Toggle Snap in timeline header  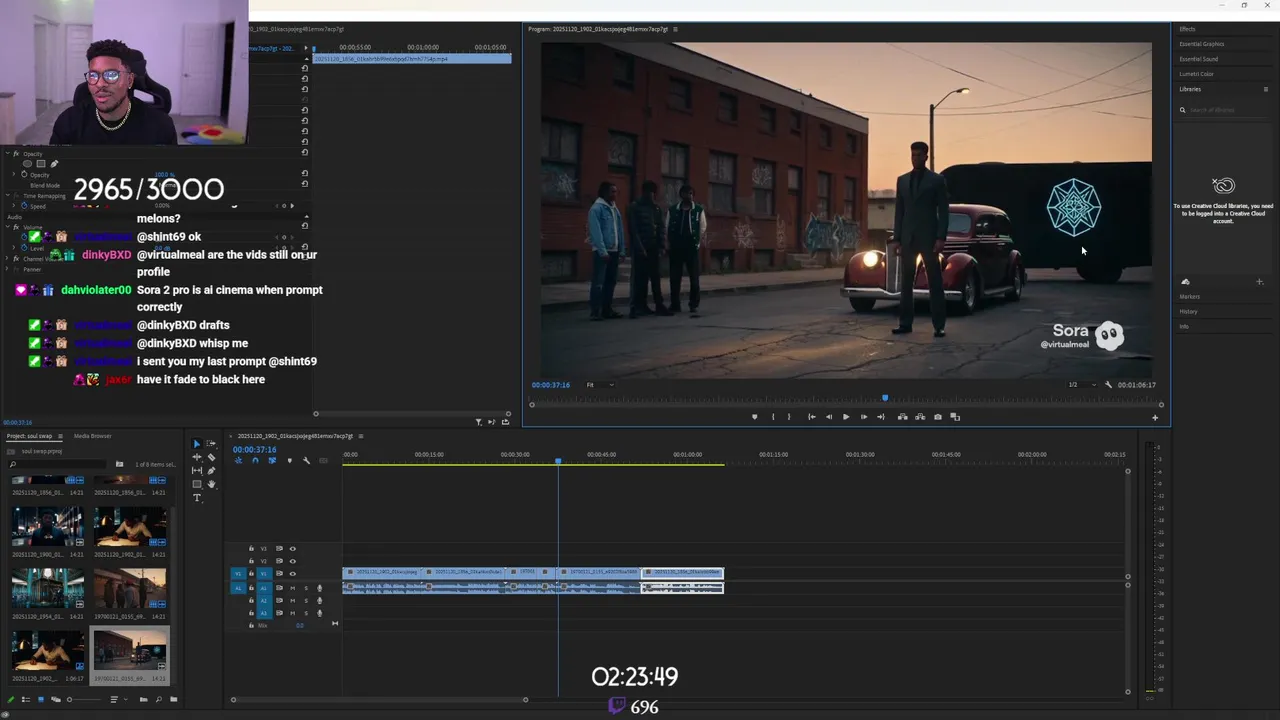click(256, 460)
